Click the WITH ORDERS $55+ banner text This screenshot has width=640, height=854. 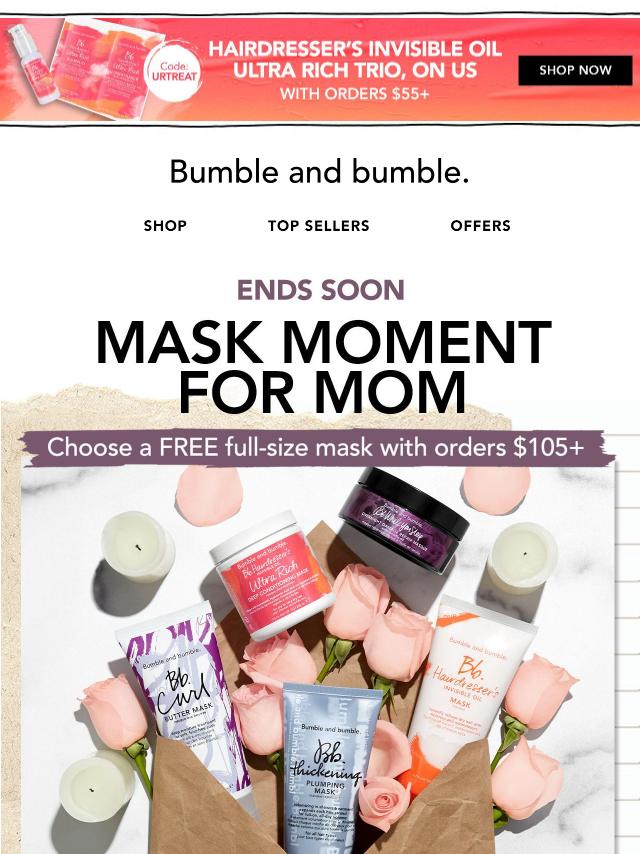355,94
